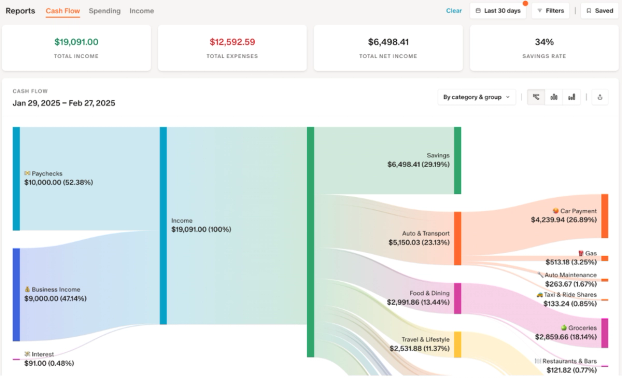Open the Saved reports button
This screenshot has width=622, height=379.
coord(600,11)
